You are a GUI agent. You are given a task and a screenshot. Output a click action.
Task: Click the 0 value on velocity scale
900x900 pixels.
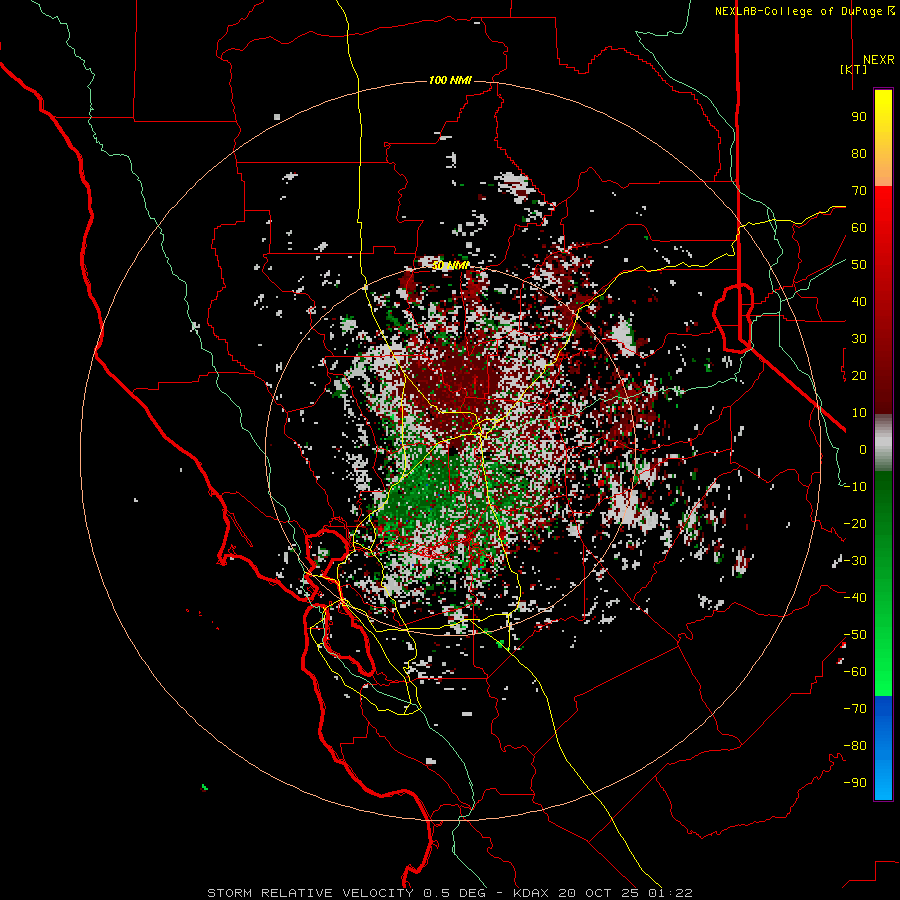863,450
